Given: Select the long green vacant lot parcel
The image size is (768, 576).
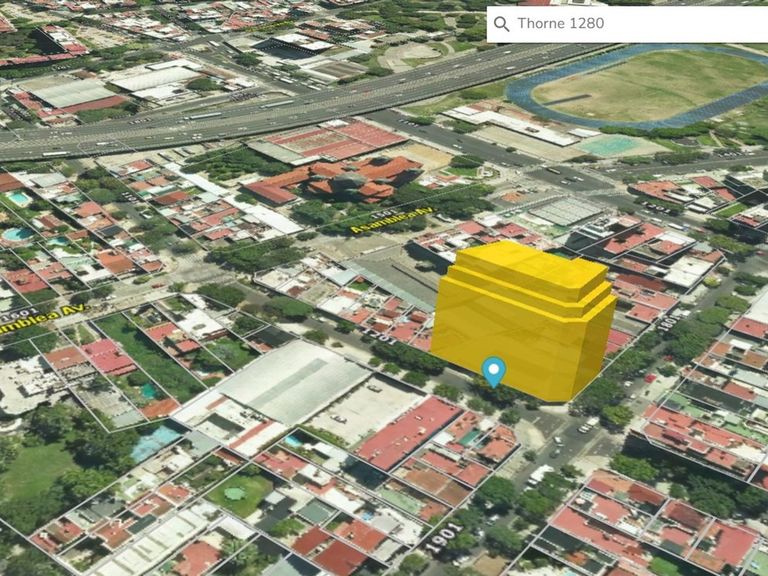Looking at the screenshot, I should [x=150, y=355].
